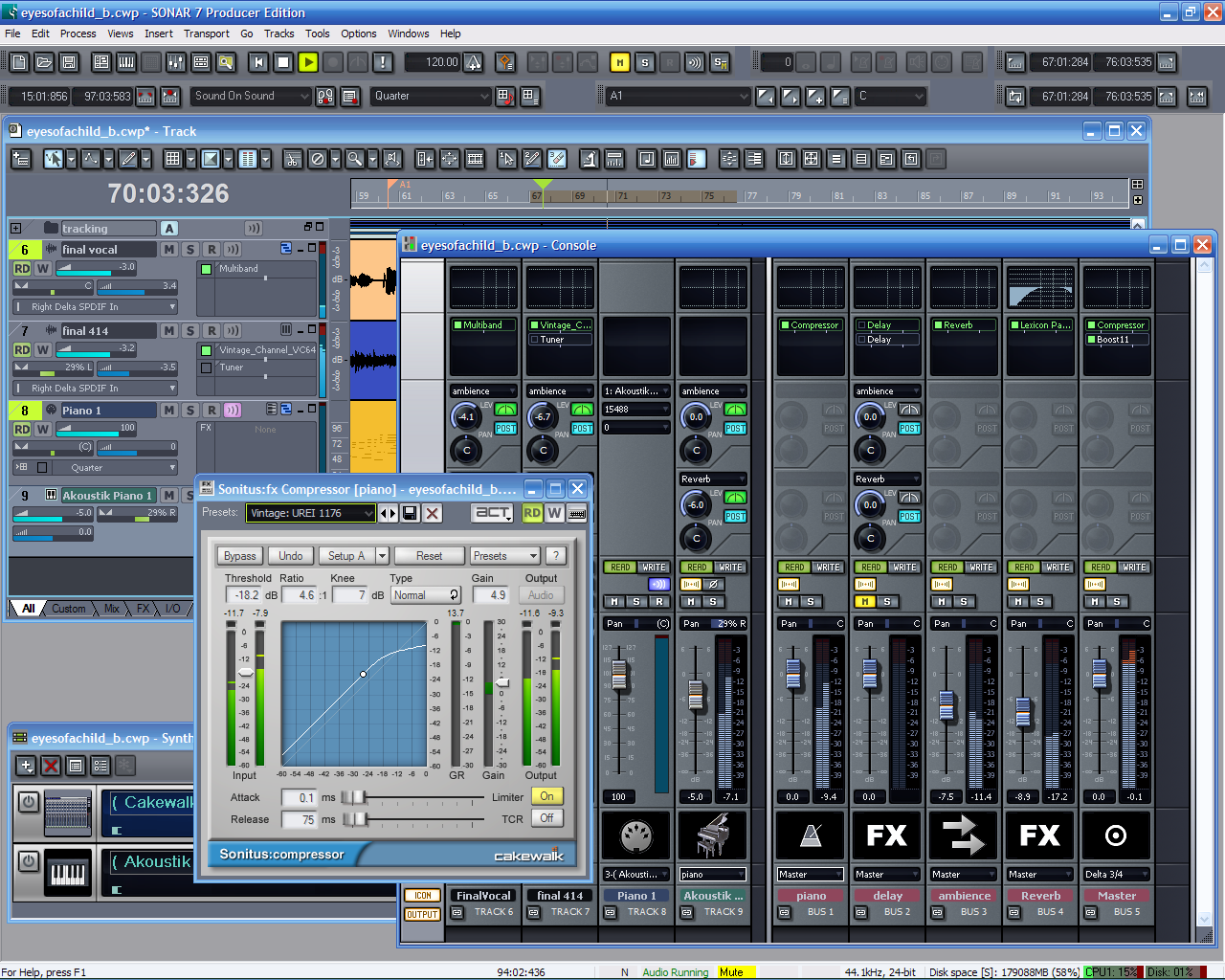Click the Reset/Panic exclamation icon
Image resolution: width=1225 pixels, height=980 pixels.
click(383, 62)
